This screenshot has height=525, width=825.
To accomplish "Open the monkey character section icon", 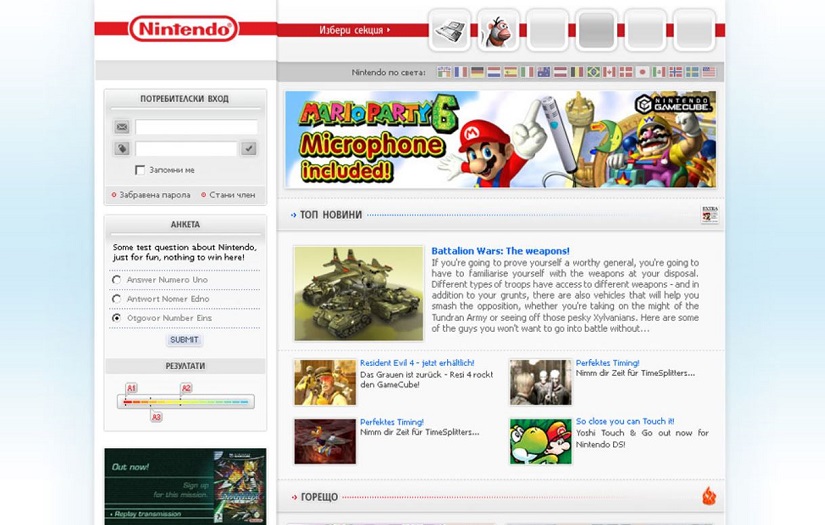I will pyautogui.click(x=498, y=31).
